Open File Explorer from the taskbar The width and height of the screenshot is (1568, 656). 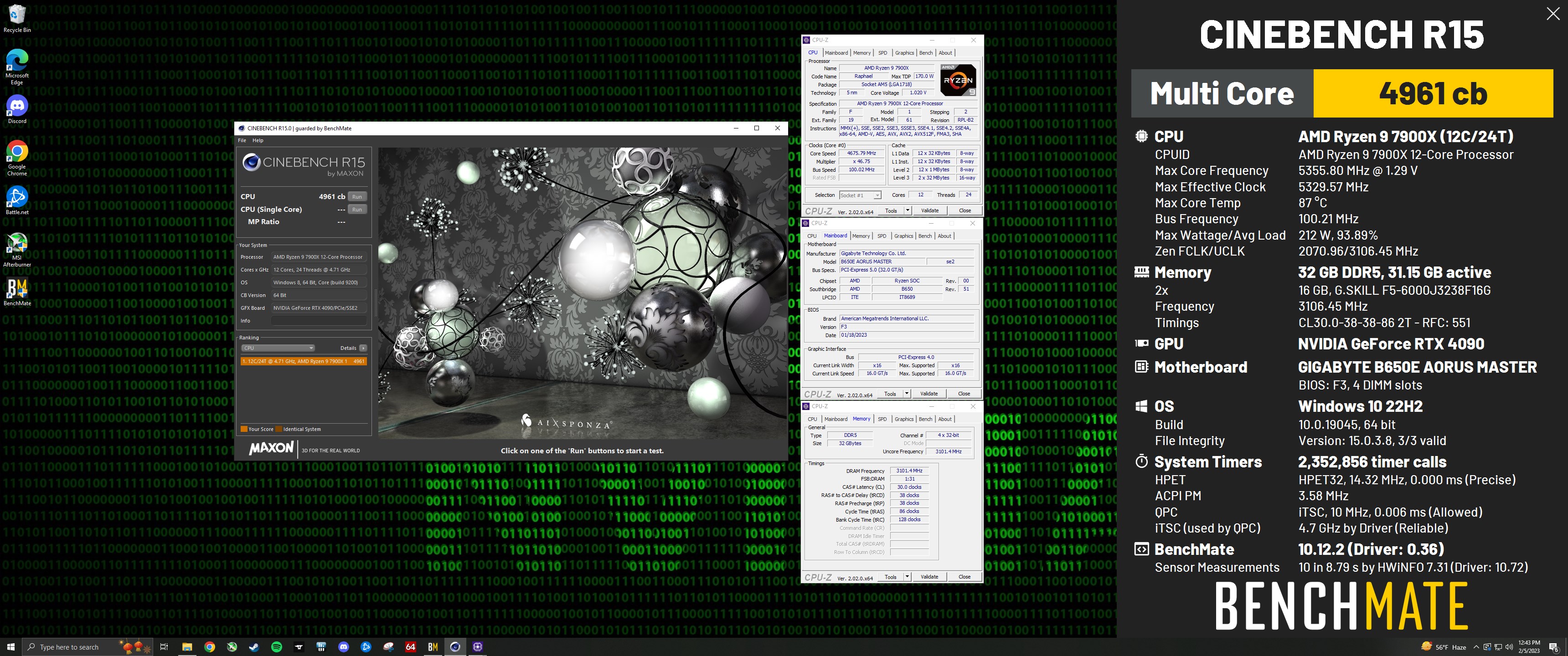(x=187, y=646)
